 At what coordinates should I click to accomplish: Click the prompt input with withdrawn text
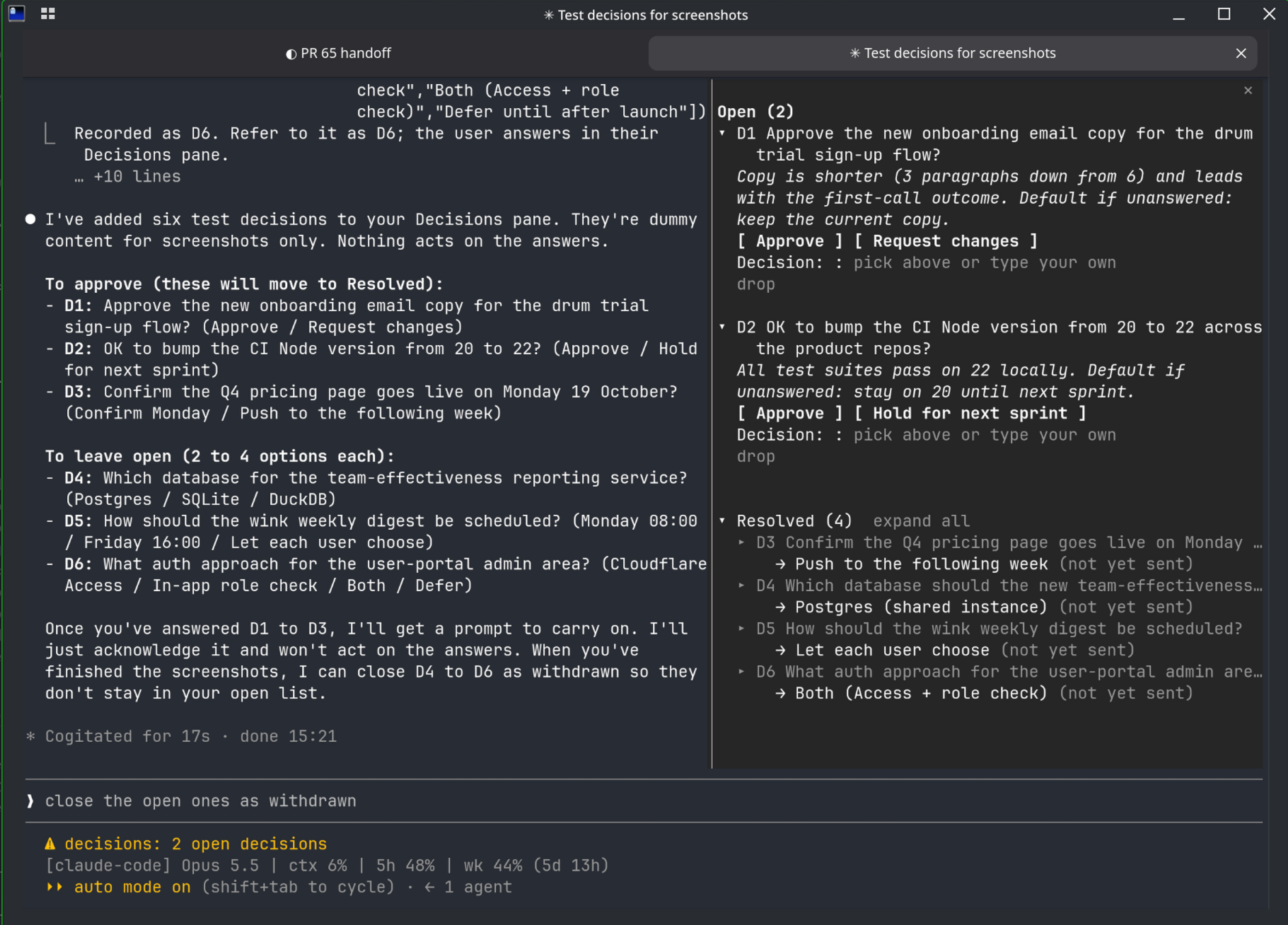[x=644, y=801]
